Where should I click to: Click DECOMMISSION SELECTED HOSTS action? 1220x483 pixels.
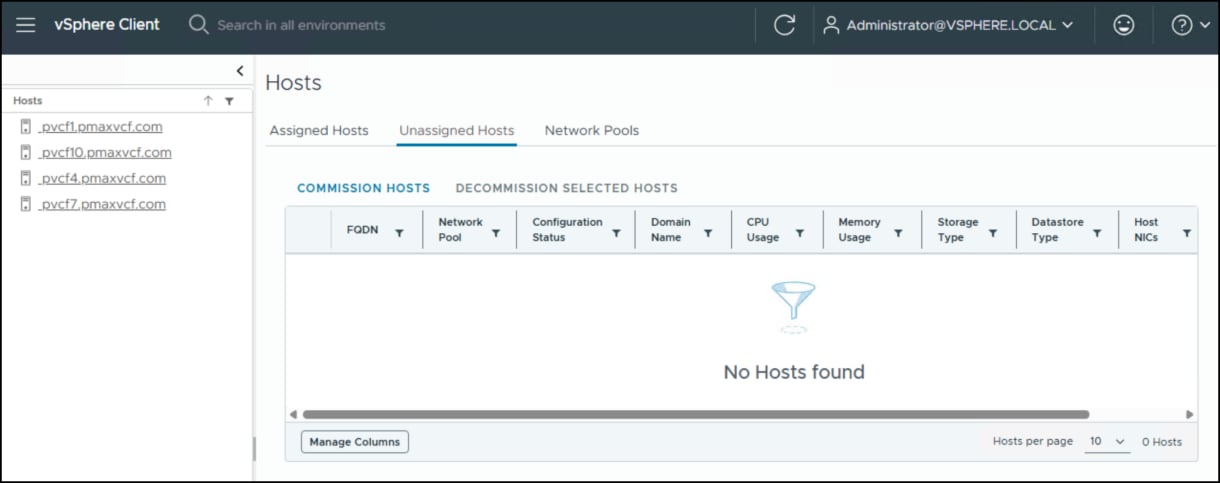567,188
